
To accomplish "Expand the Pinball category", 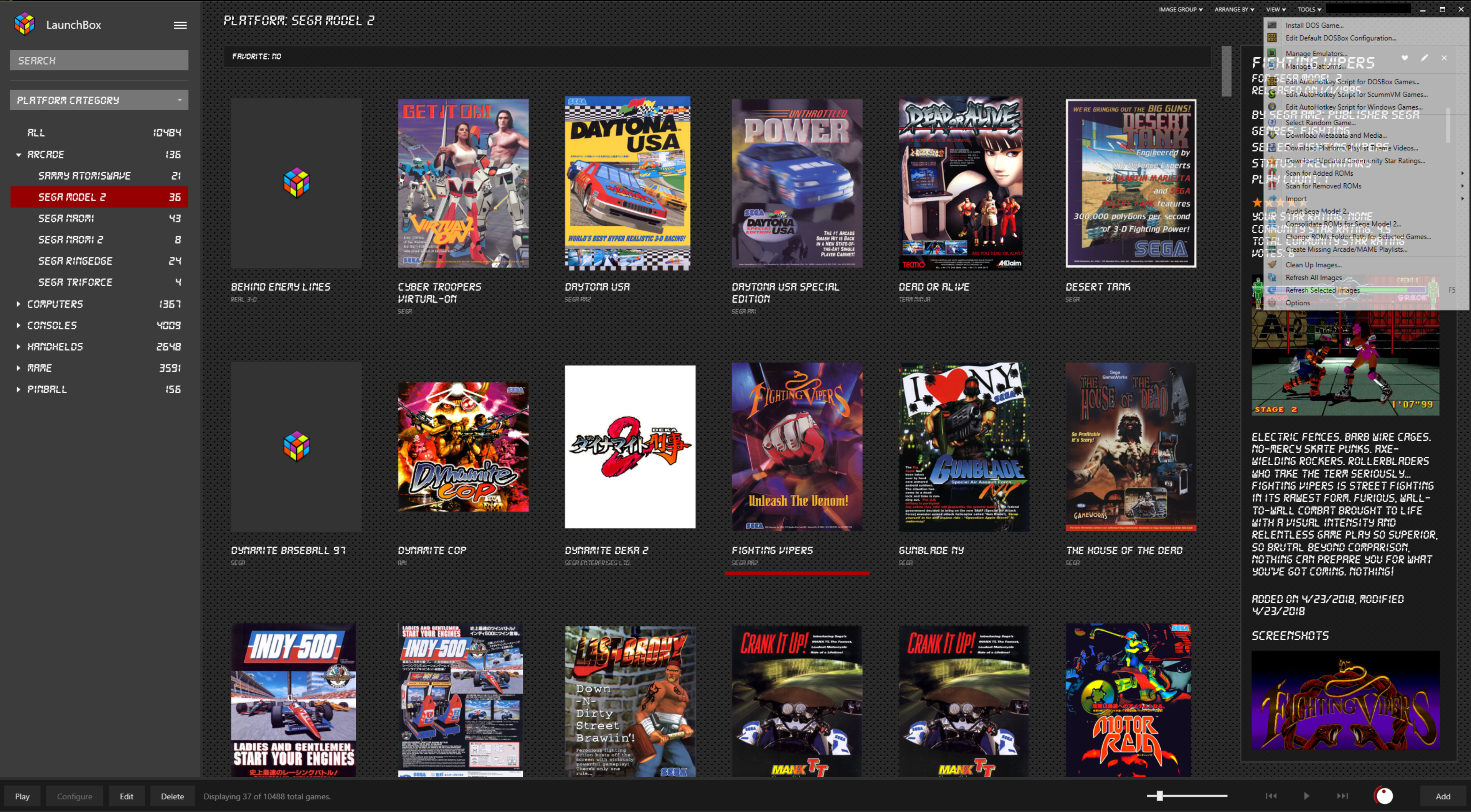I will (18, 389).
